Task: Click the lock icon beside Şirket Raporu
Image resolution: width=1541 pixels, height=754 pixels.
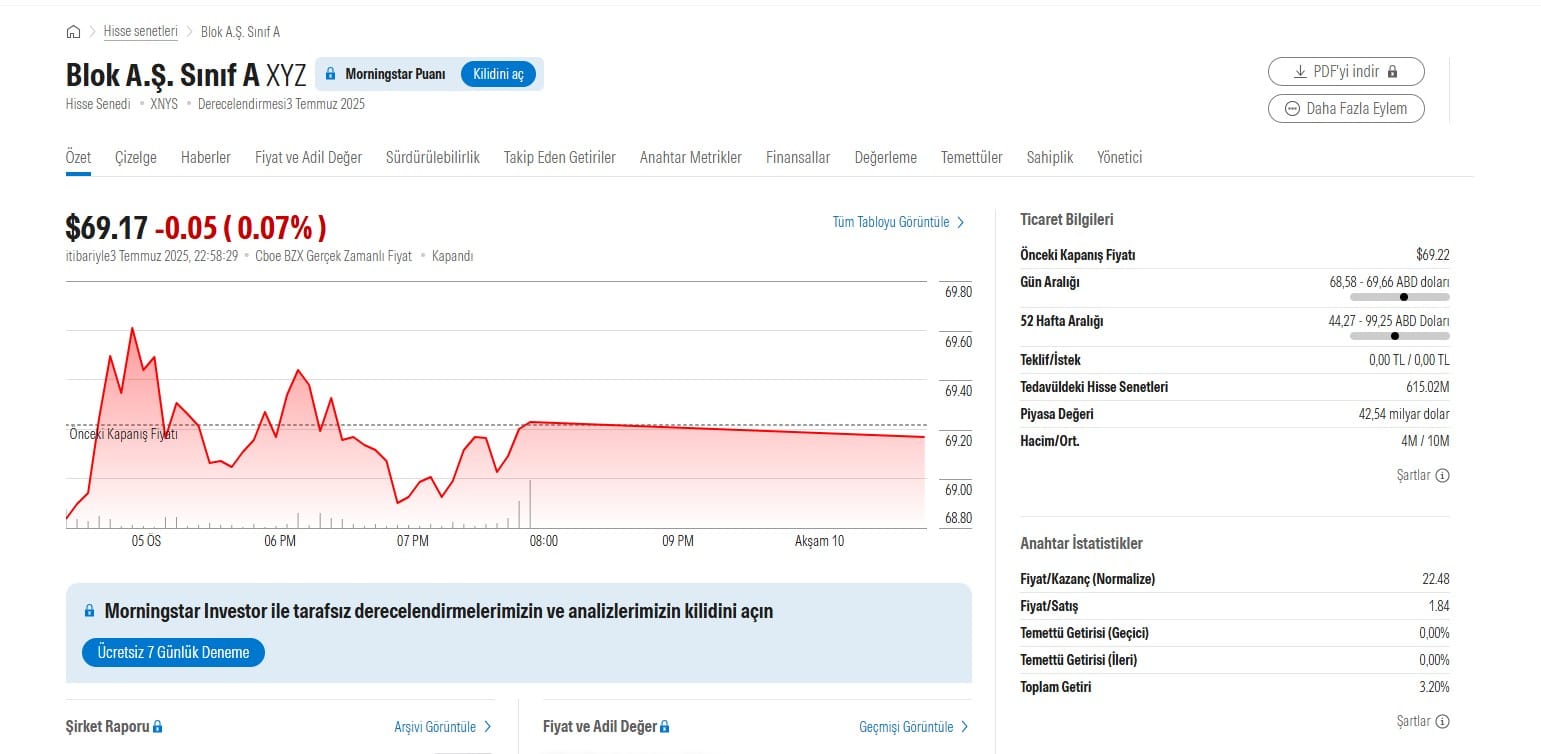Action: pos(157,727)
